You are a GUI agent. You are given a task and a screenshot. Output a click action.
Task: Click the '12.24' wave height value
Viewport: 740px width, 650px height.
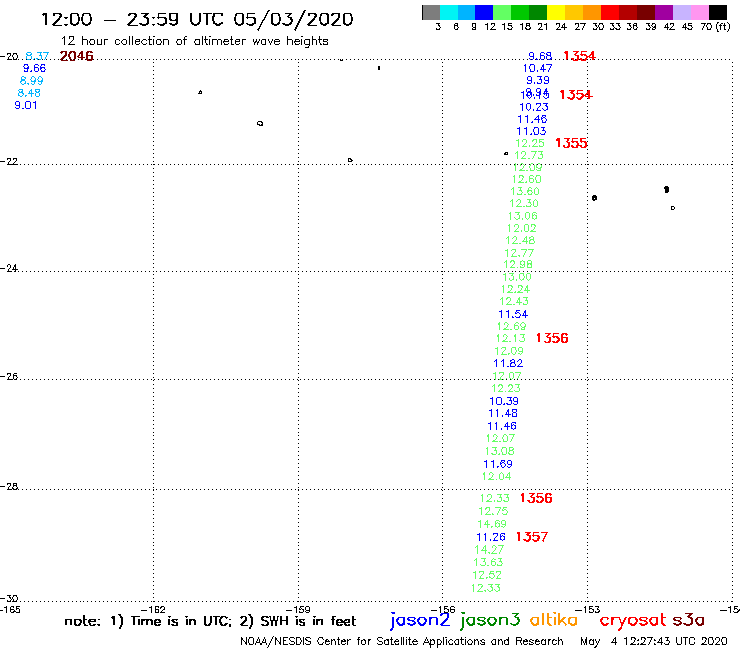pyautogui.click(x=515, y=289)
